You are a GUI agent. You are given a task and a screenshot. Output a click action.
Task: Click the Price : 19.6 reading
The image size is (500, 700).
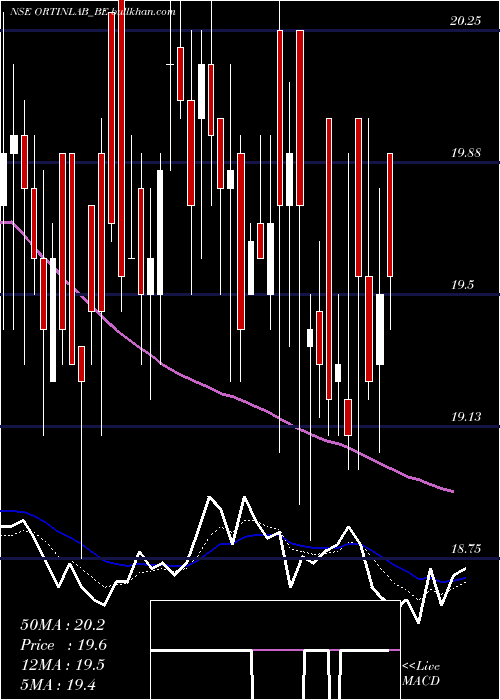click(63, 645)
